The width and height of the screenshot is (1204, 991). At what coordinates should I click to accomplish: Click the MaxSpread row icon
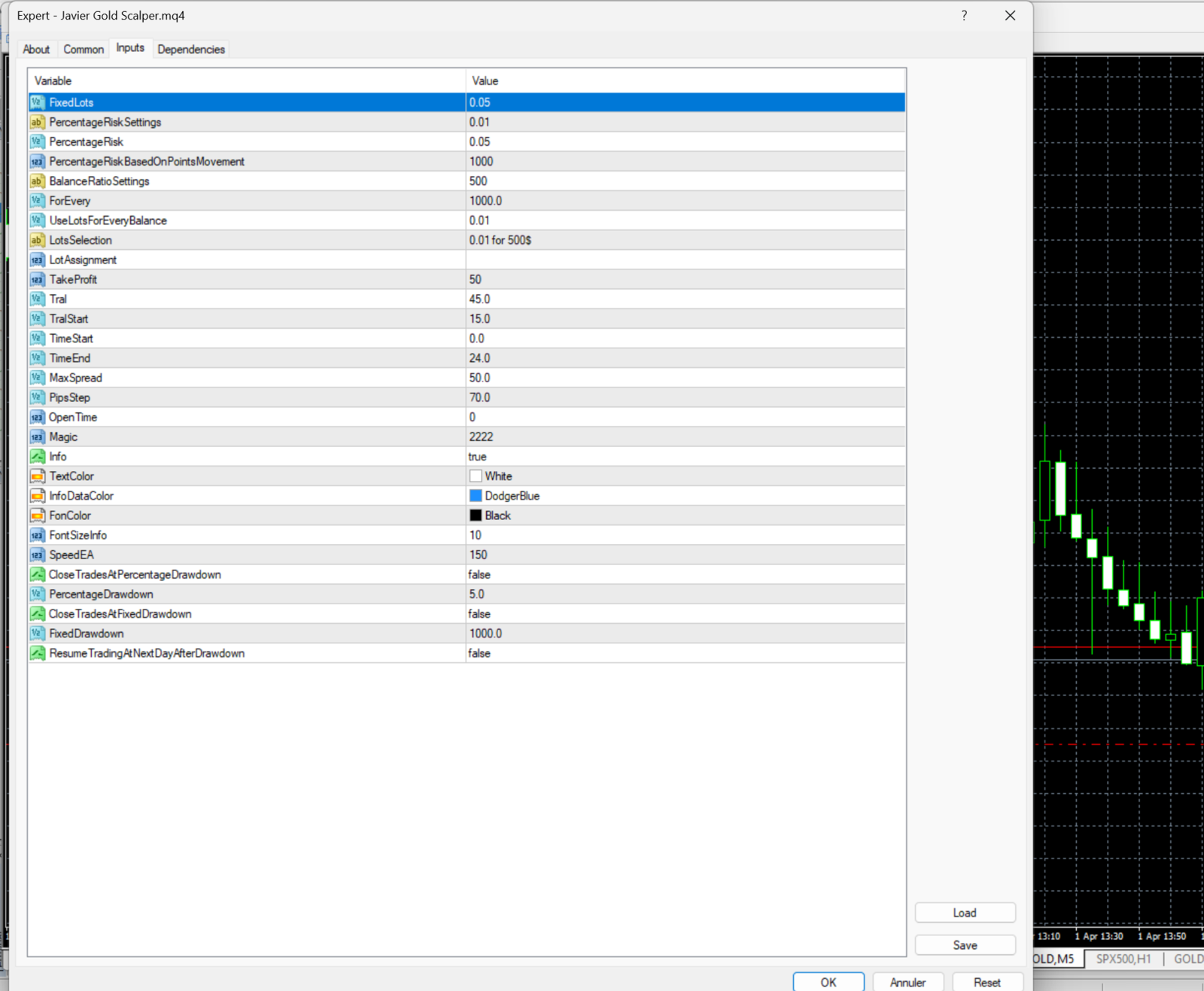click(x=37, y=378)
